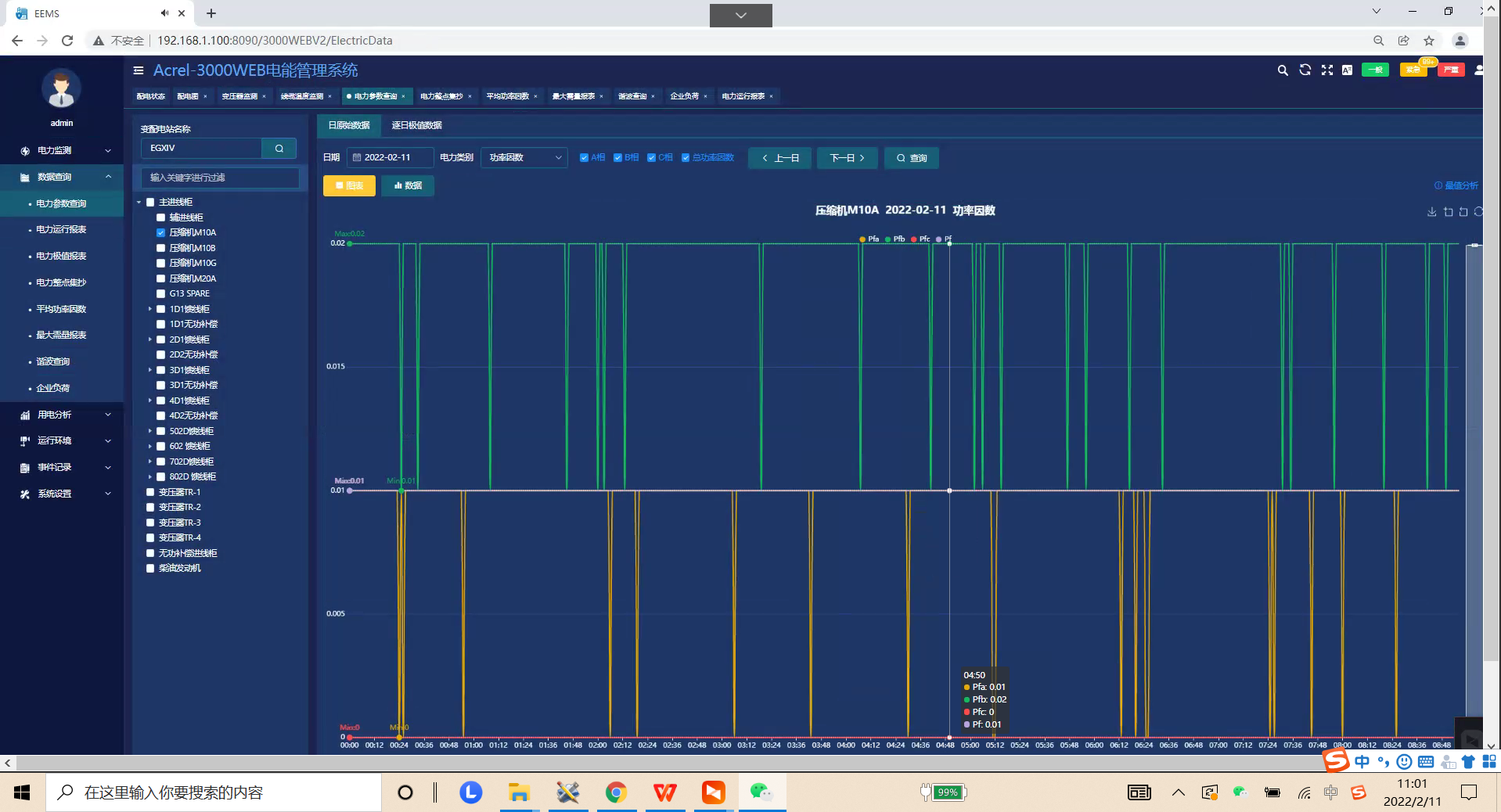Image resolution: width=1501 pixels, height=812 pixels.
Task: Click the language switch icon
Action: tap(1347, 70)
